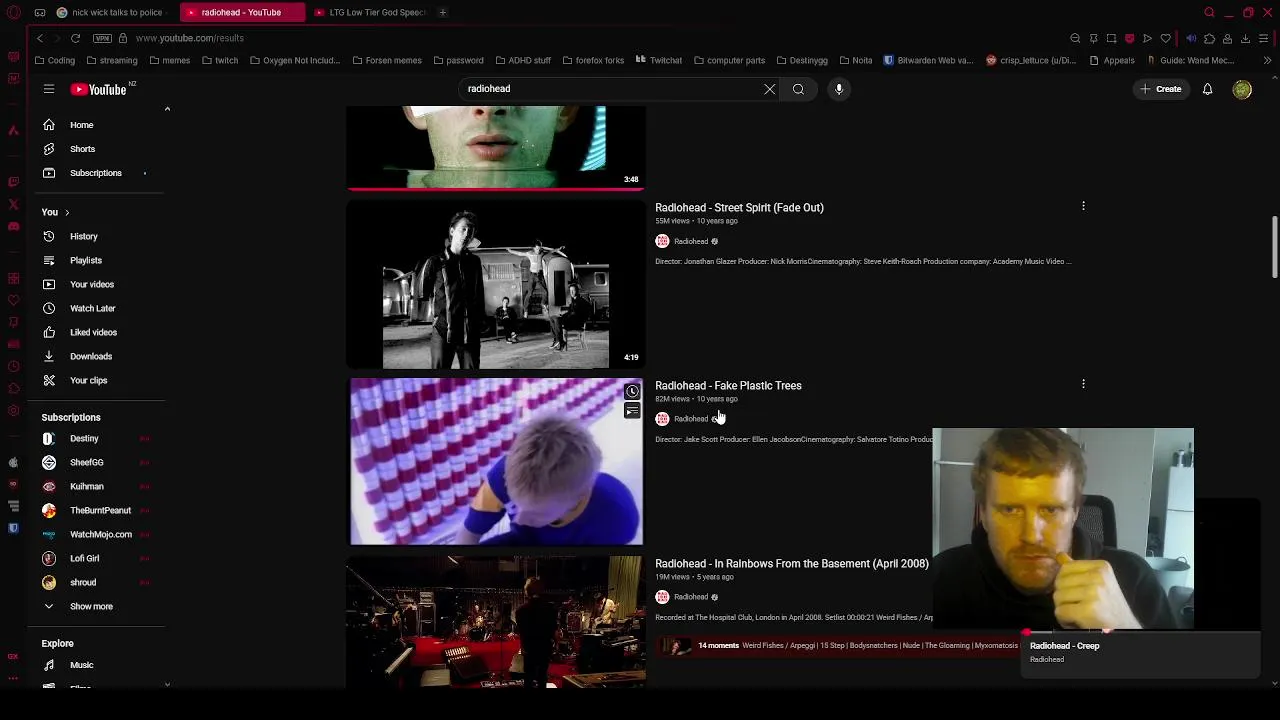Viewport: 1280px width, 720px height.
Task: Open more options for Fake Plastic Trees
Action: pyautogui.click(x=1083, y=384)
